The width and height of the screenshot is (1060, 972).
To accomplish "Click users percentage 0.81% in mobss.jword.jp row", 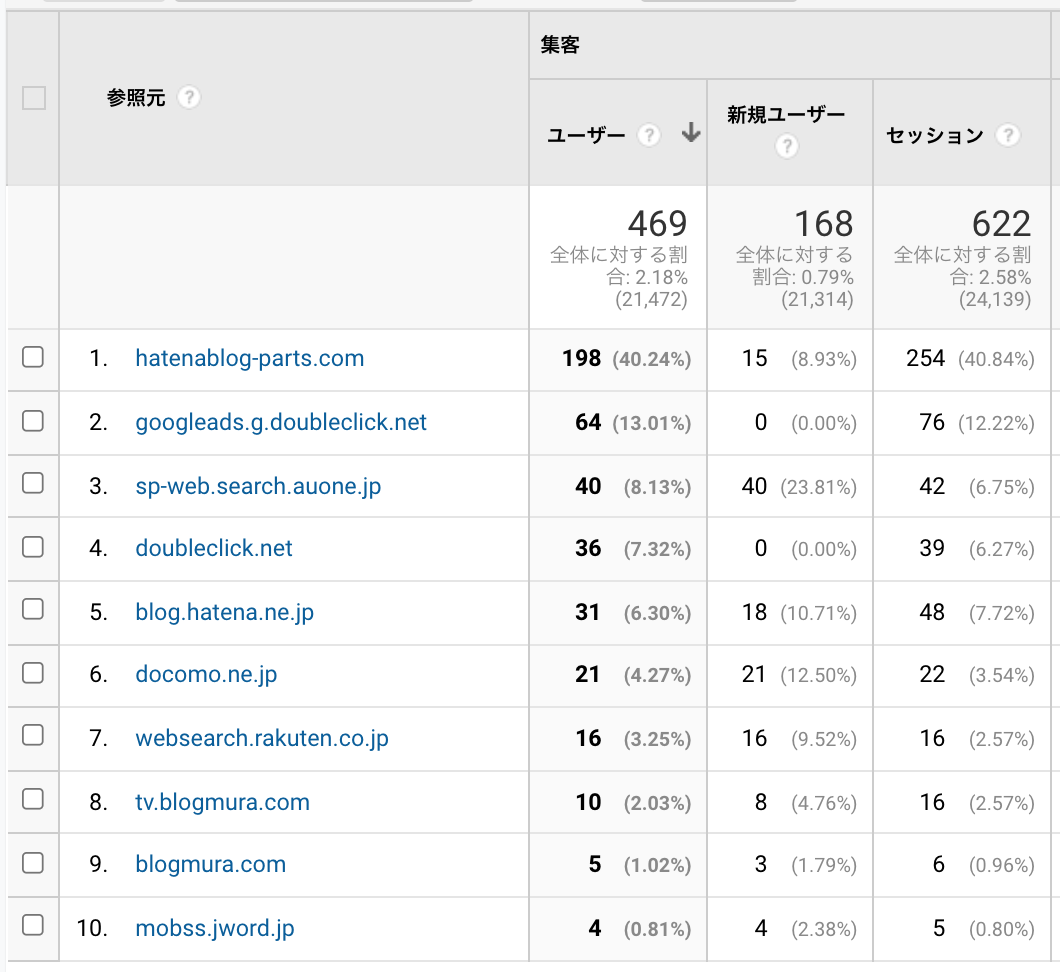I will [x=657, y=929].
